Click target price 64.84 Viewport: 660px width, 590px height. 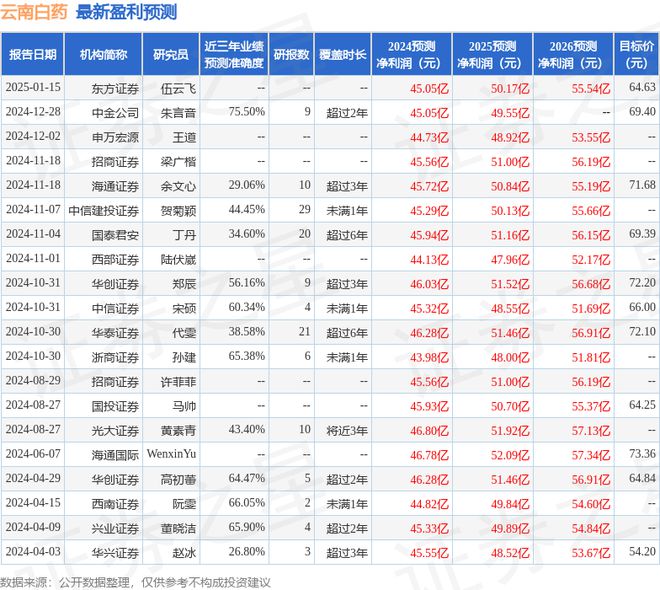tap(642, 478)
